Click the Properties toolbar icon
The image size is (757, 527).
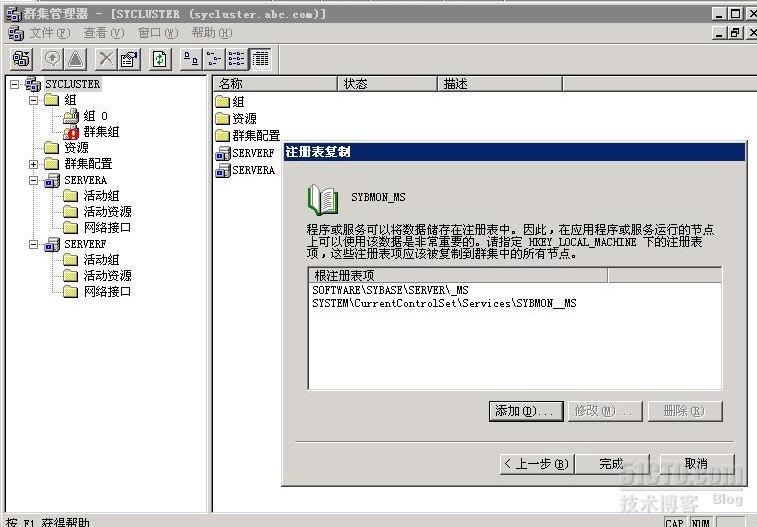(129, 59)
